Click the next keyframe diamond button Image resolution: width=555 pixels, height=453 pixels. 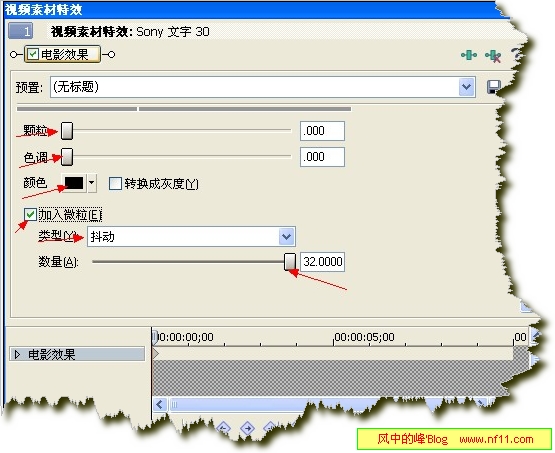pos(247,429)
